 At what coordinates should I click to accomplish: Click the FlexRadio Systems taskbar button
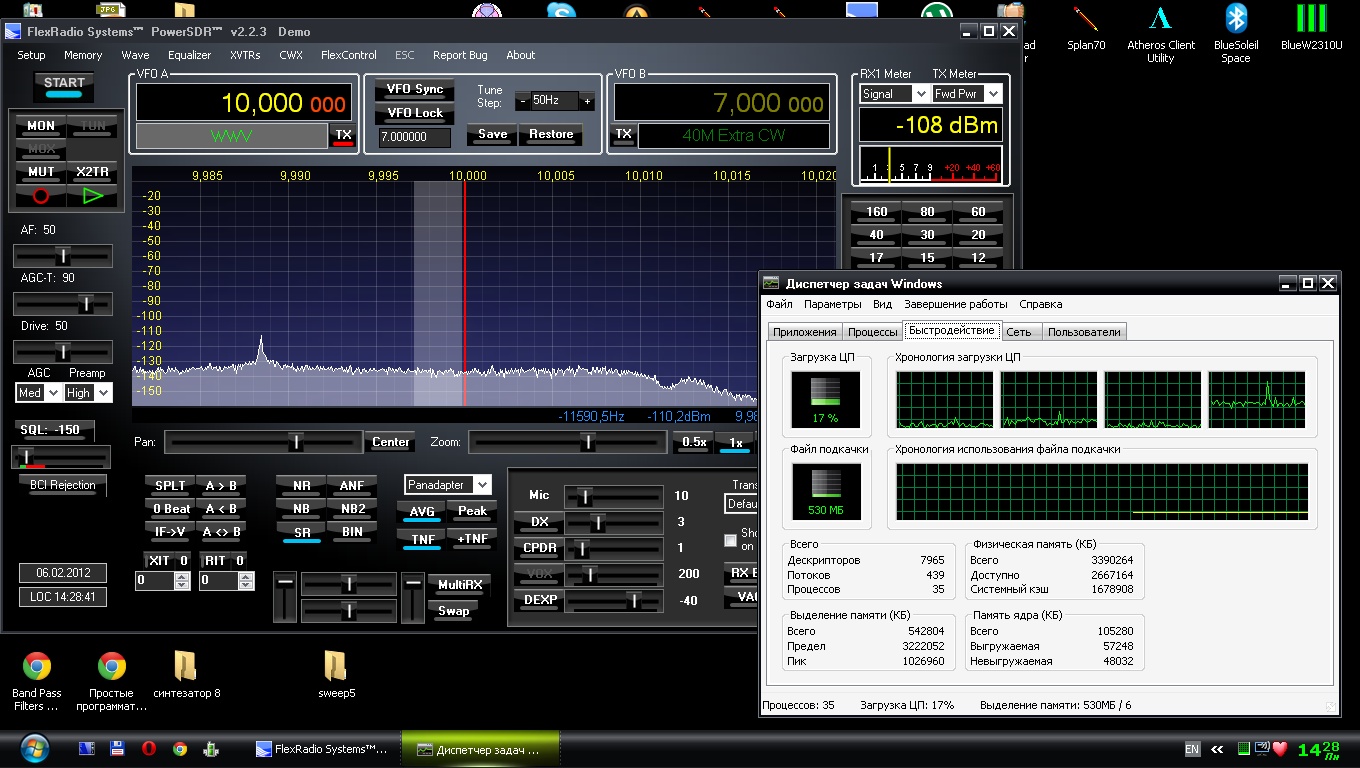point(323,749)
